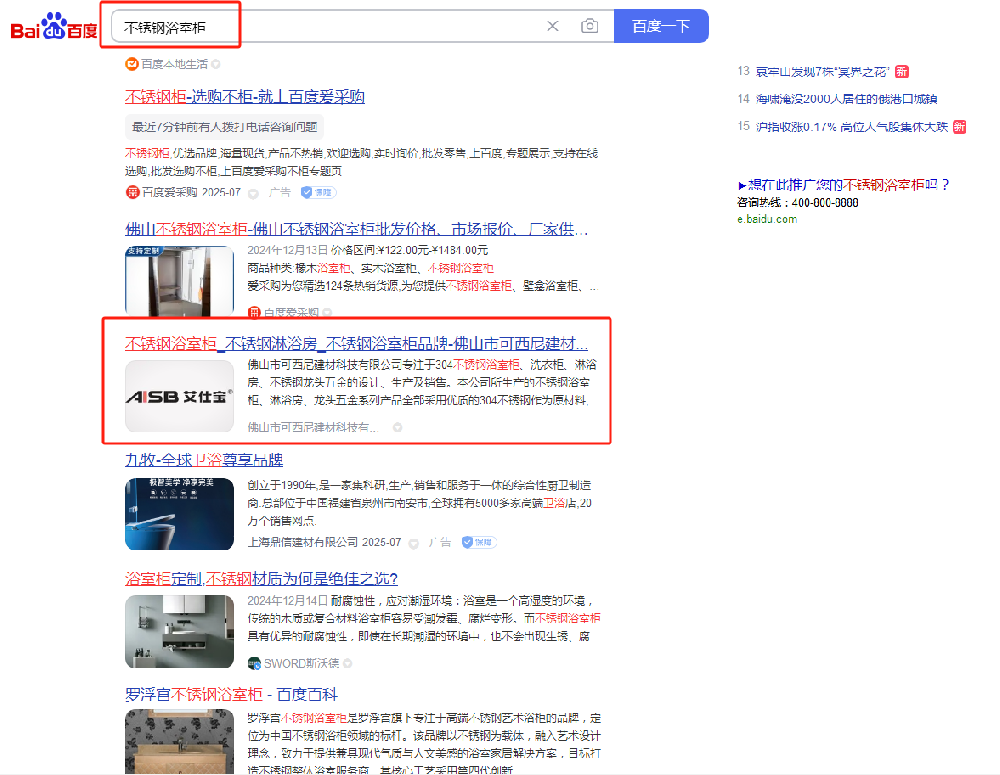This screenshot has width=1000, height=775.
Task: Open the 不锈钢浴室柜_不锈钢淋浴房 佛山市可西尼建材 link
Action: point(357,344)
